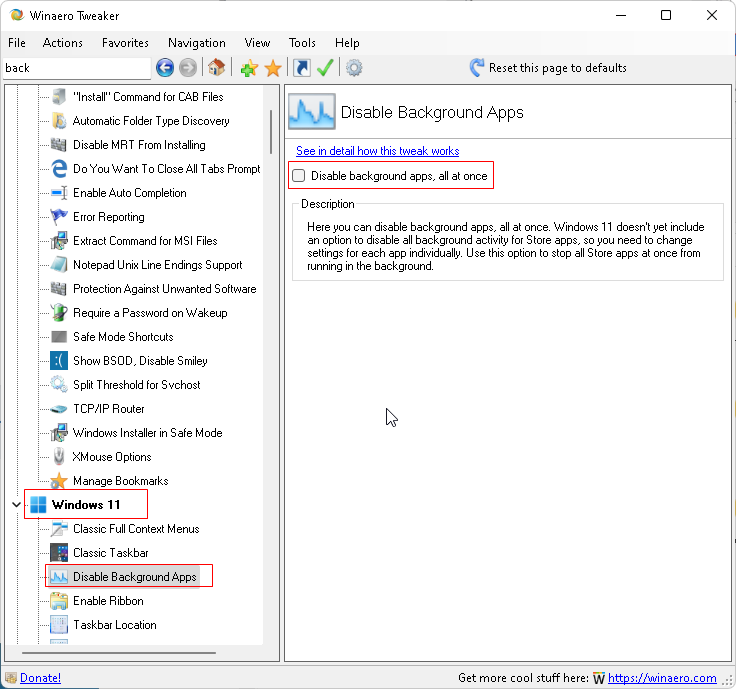Click the grey Forward navigation arrow
This screenshot has height=689, width=736.
tap(188, 68)
